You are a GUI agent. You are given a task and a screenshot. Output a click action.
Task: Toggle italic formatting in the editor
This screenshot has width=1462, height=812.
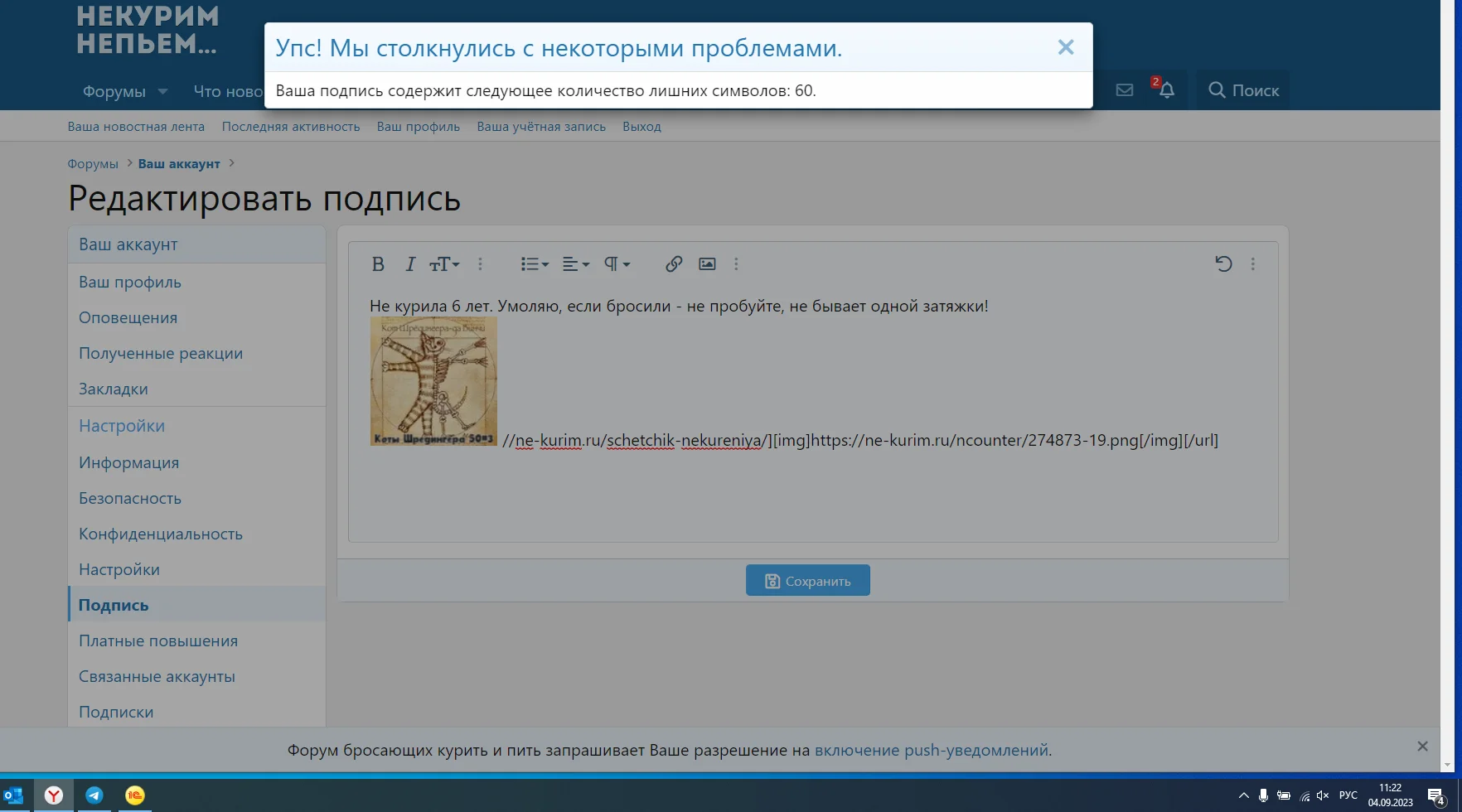pos(409,263)
